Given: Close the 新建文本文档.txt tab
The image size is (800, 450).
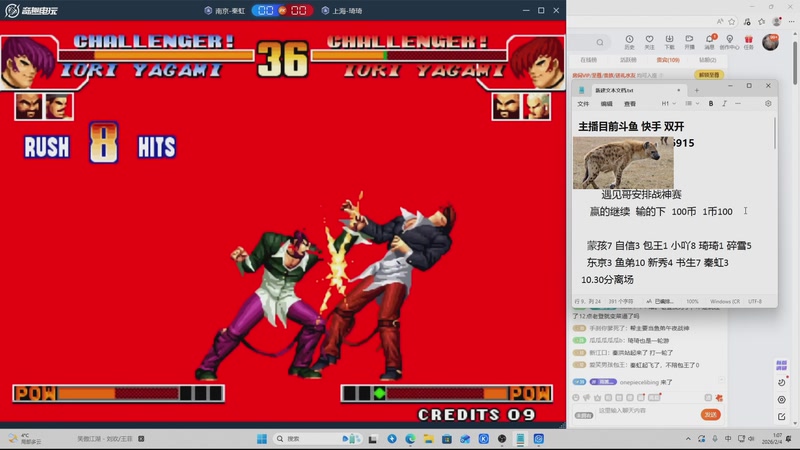Looking at the screenshot, I should pyautogui.click(x=679, y=90).
